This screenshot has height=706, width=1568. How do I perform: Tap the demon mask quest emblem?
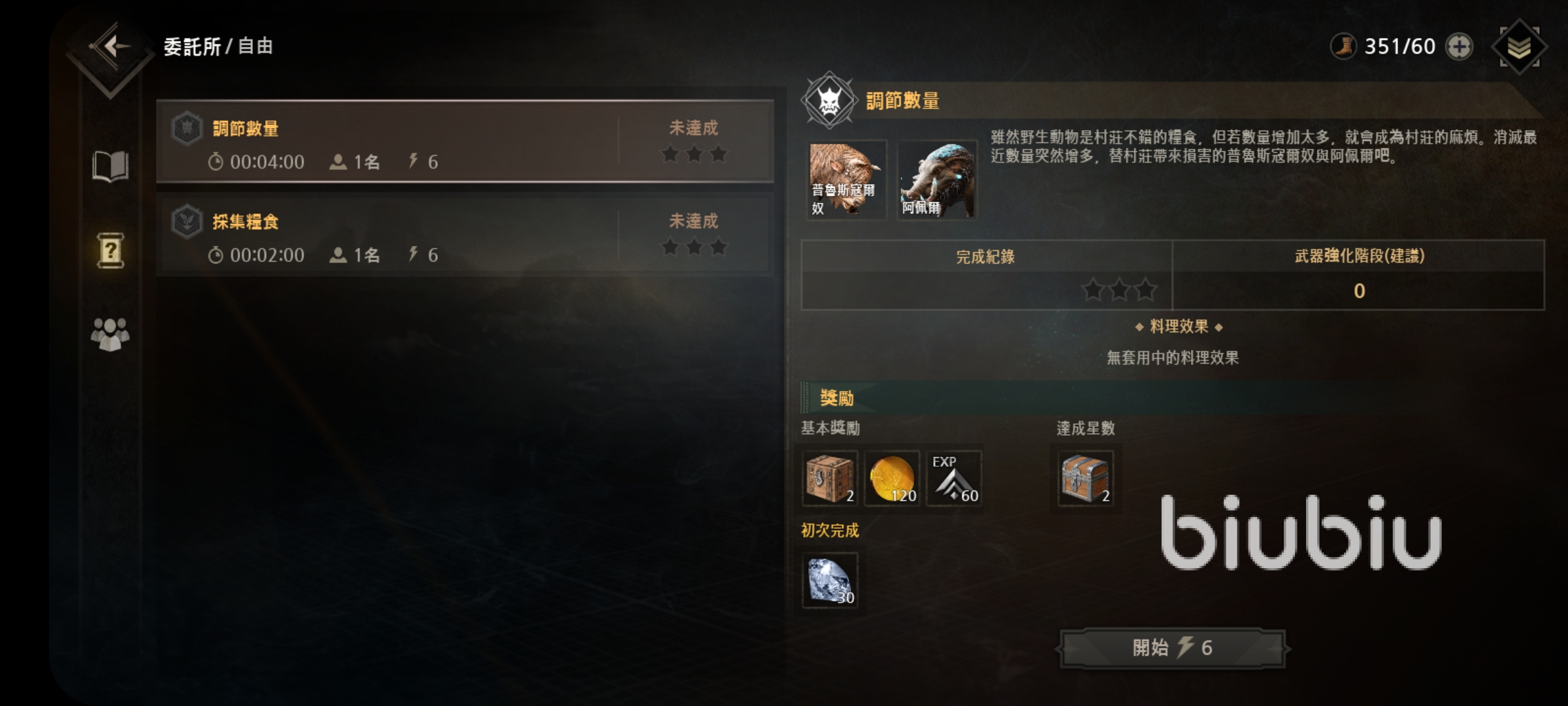click(x=829, y=101)
